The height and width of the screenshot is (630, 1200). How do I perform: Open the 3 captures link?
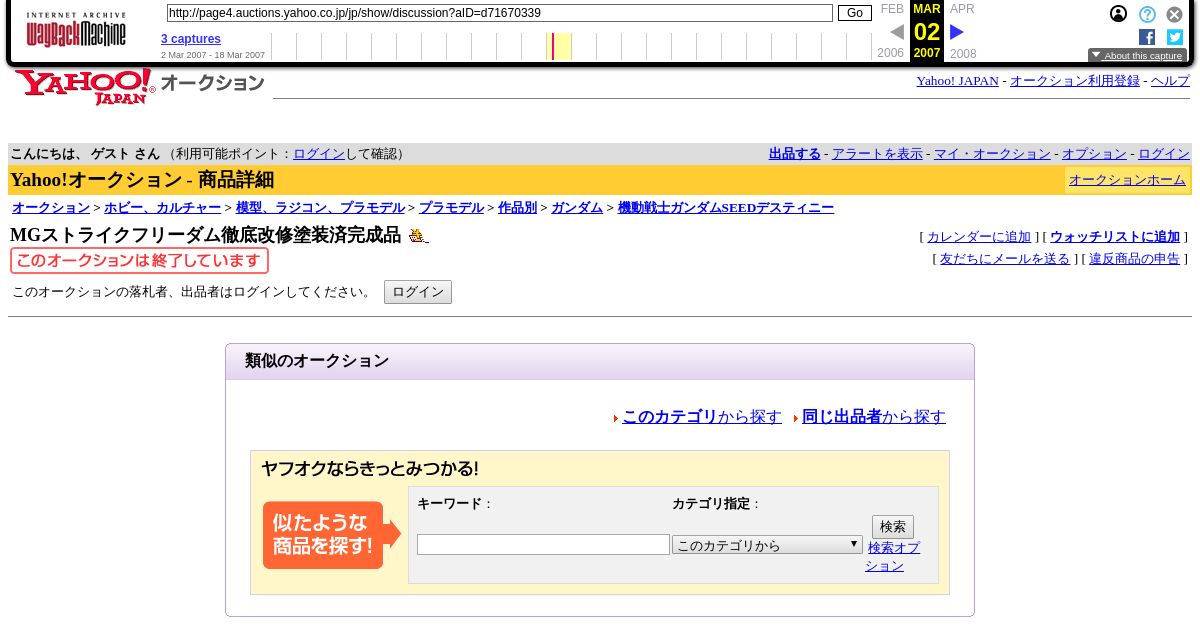191,39
